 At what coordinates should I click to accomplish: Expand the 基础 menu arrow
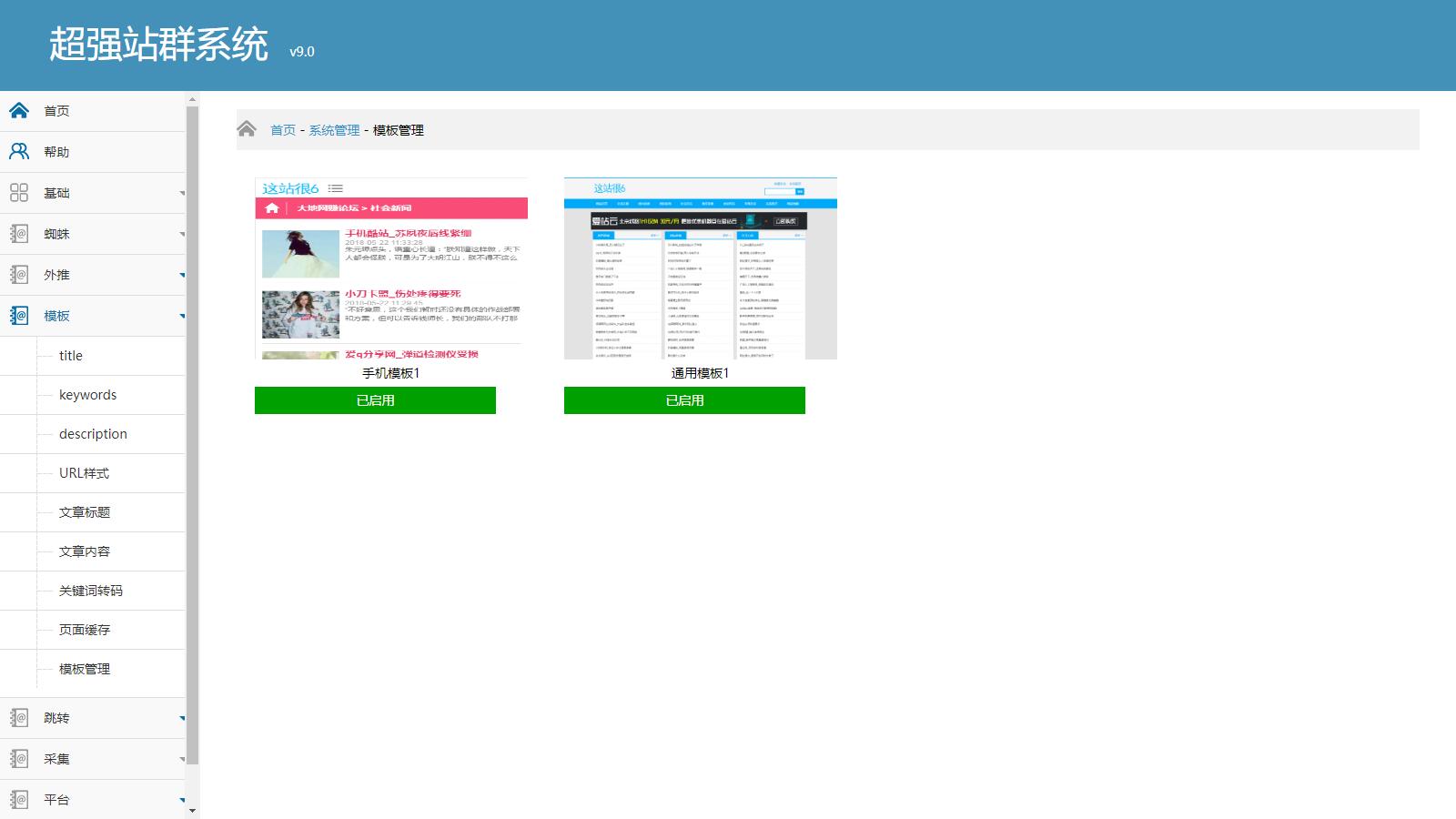pos(182,193)
